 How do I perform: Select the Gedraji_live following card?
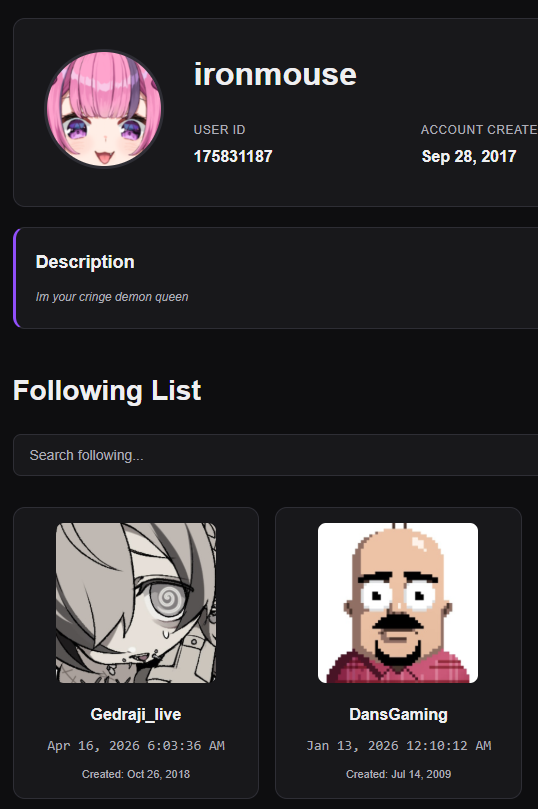coord(136,653)
